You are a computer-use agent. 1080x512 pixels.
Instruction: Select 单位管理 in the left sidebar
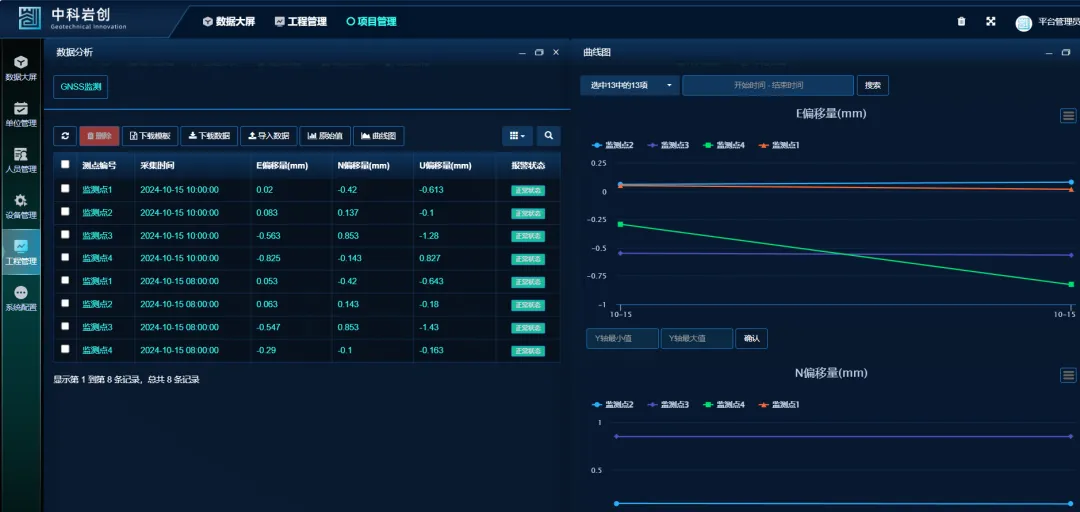(21, 114)
